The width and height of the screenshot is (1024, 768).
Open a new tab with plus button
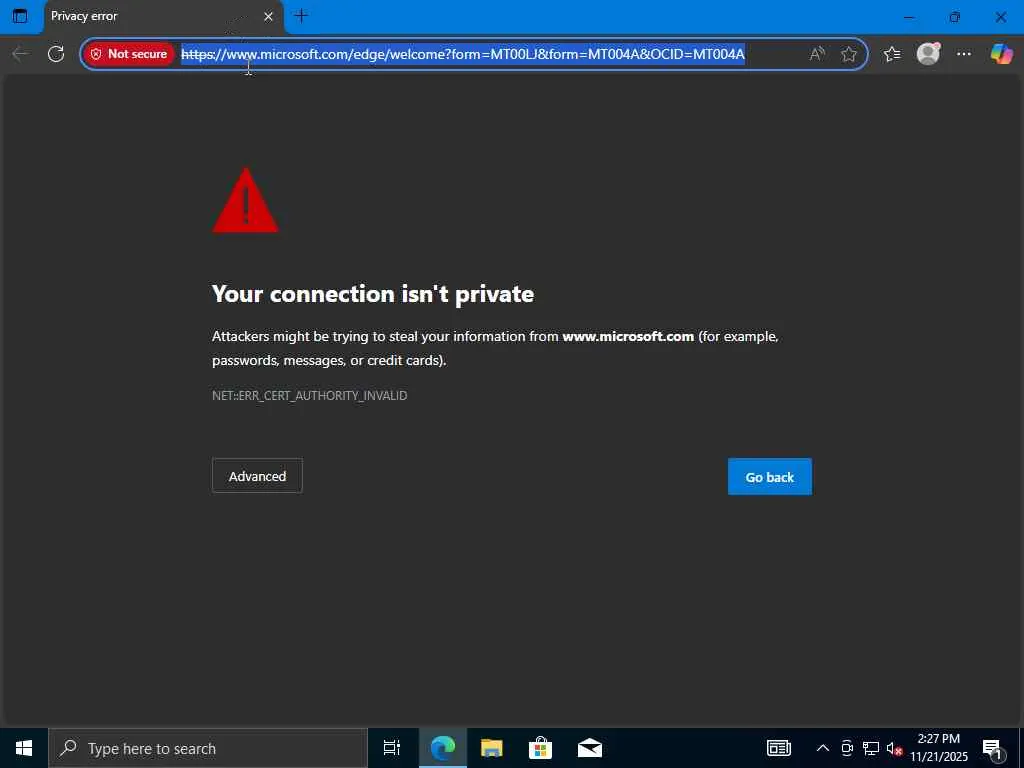301,16
